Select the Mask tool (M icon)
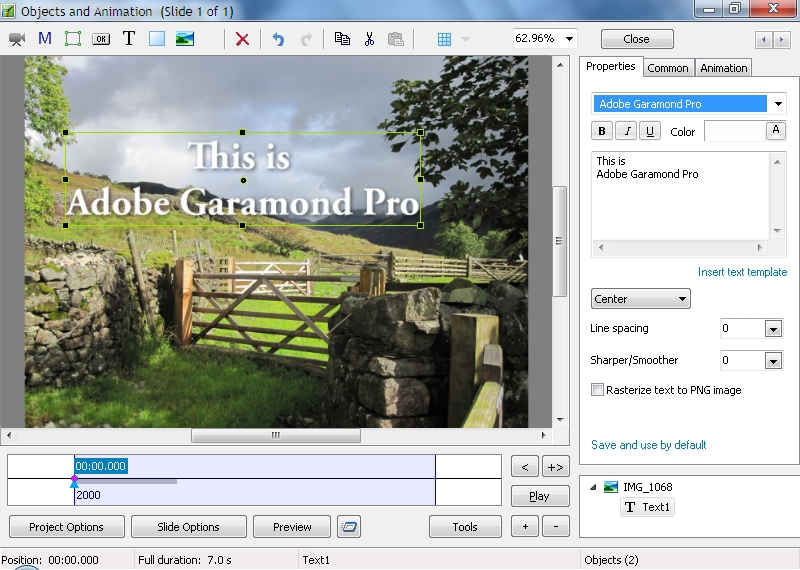This screenshot has width=800, height=570. coord(44,39)
